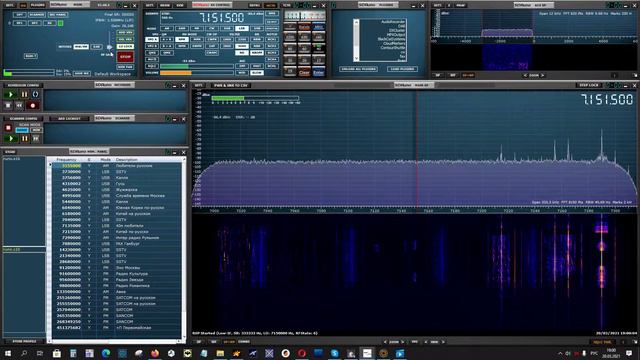This screenshot has height=360, width=640.
Task: Click LOAD PLUGINS button
Action: point(402,69)
